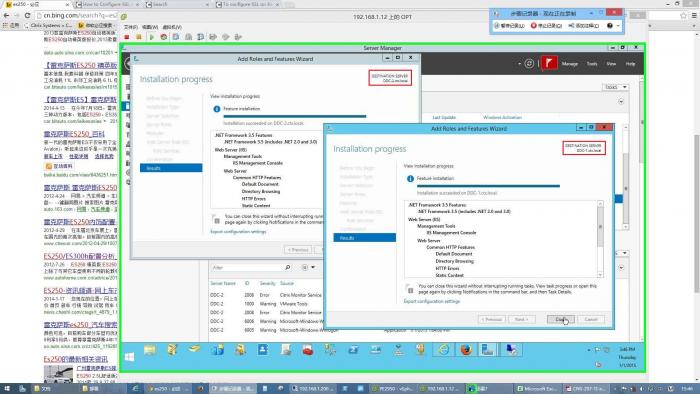The height and width of the screenshot is (394, 700).
Task: Click the Previous button in front wizard
Action: 492,319
